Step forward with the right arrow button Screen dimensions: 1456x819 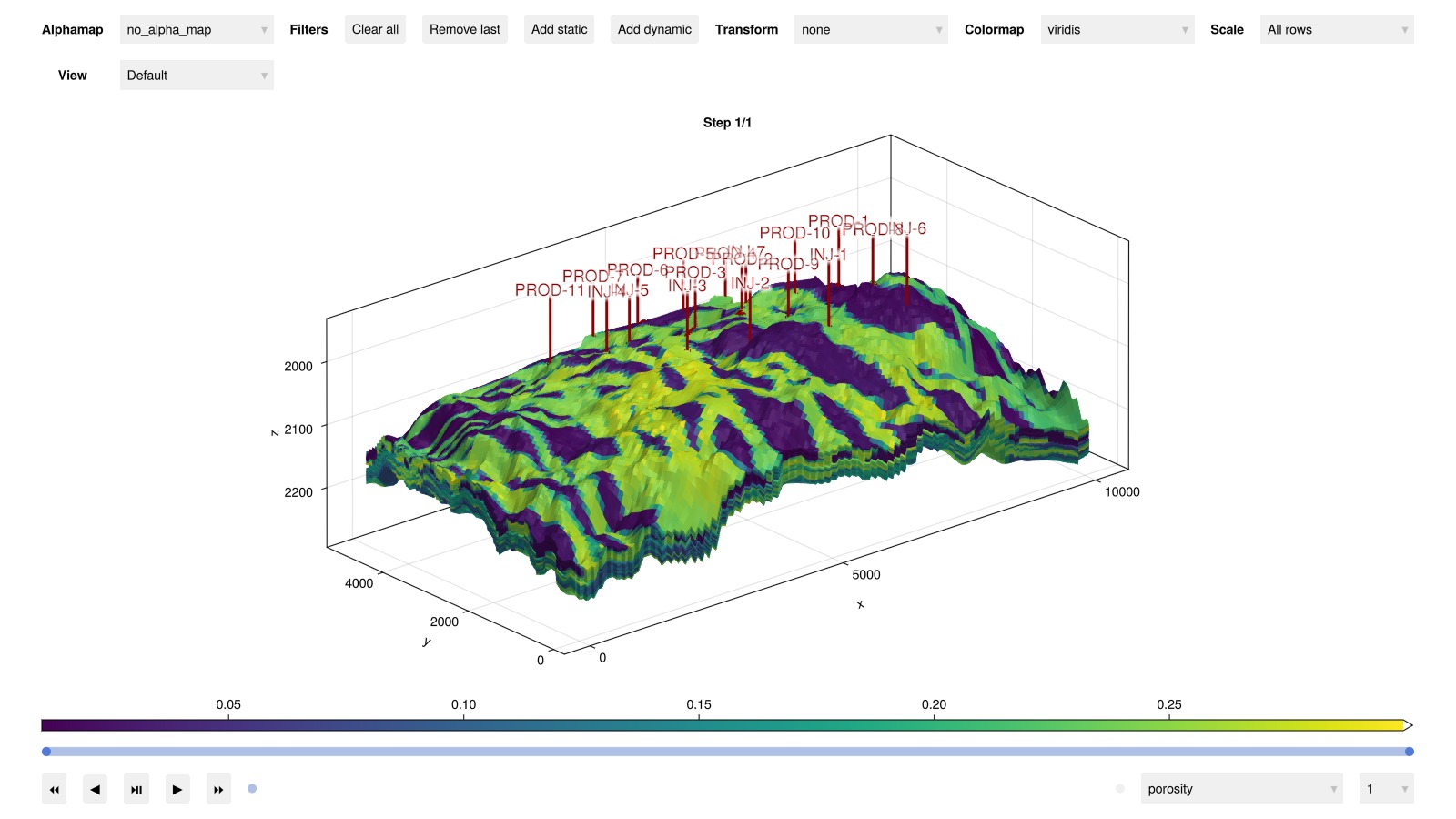pos(177,789)
